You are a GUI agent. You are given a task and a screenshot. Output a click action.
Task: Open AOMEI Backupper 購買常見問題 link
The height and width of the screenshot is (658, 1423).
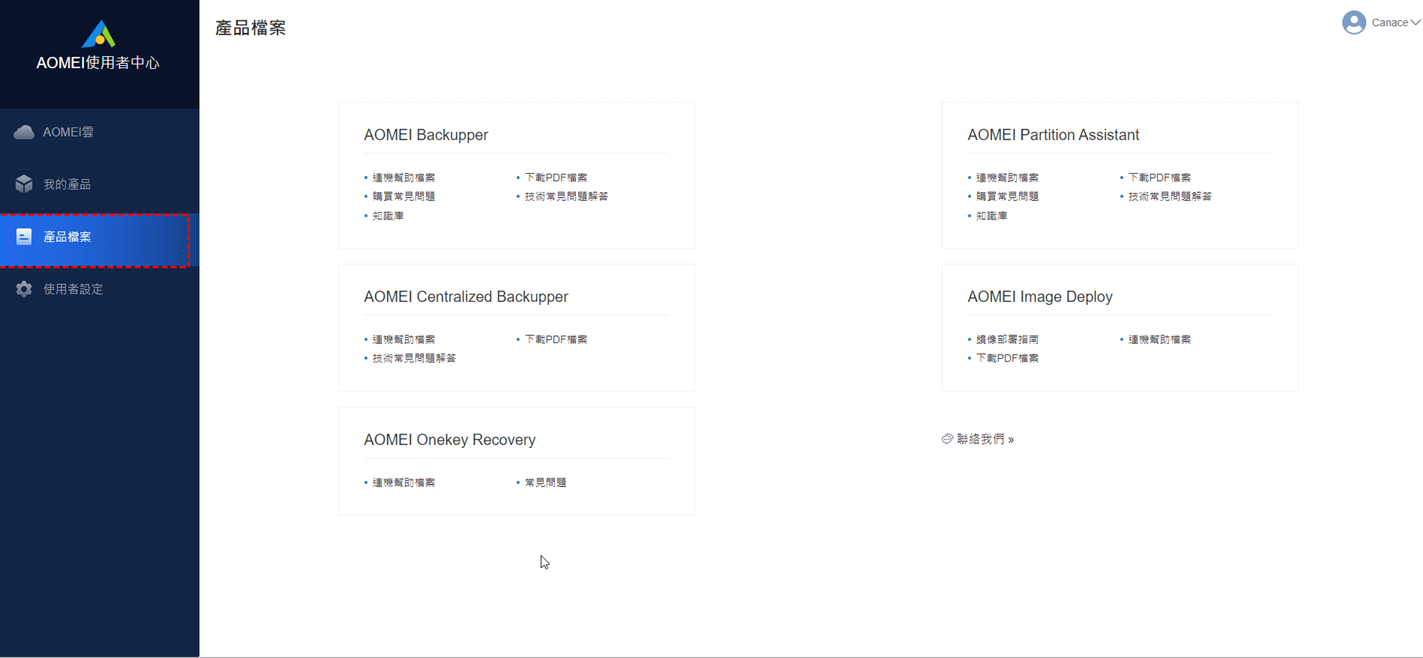(x=404, y=196)
